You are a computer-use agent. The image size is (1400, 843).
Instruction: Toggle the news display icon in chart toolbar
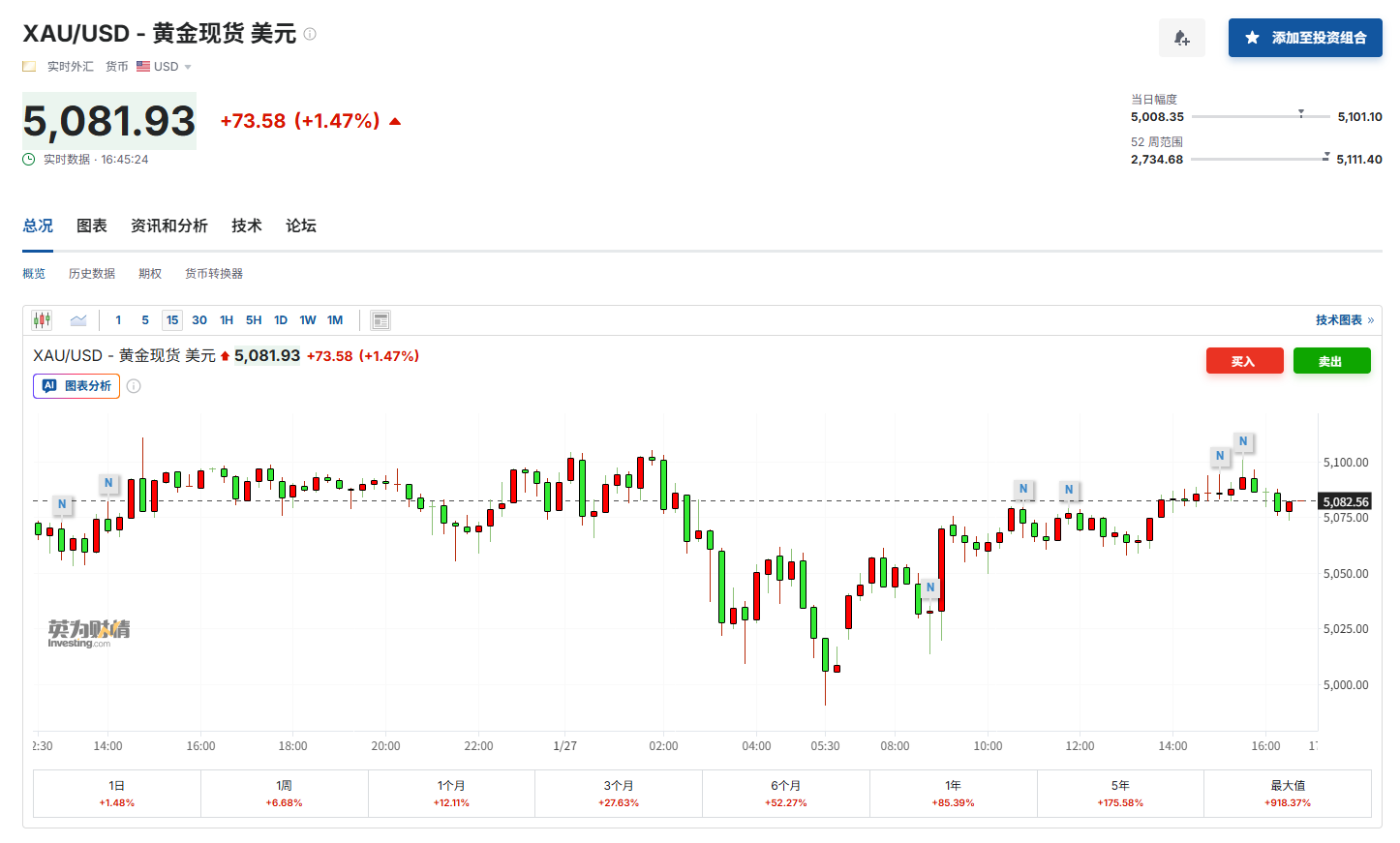(x=380, y=320)
